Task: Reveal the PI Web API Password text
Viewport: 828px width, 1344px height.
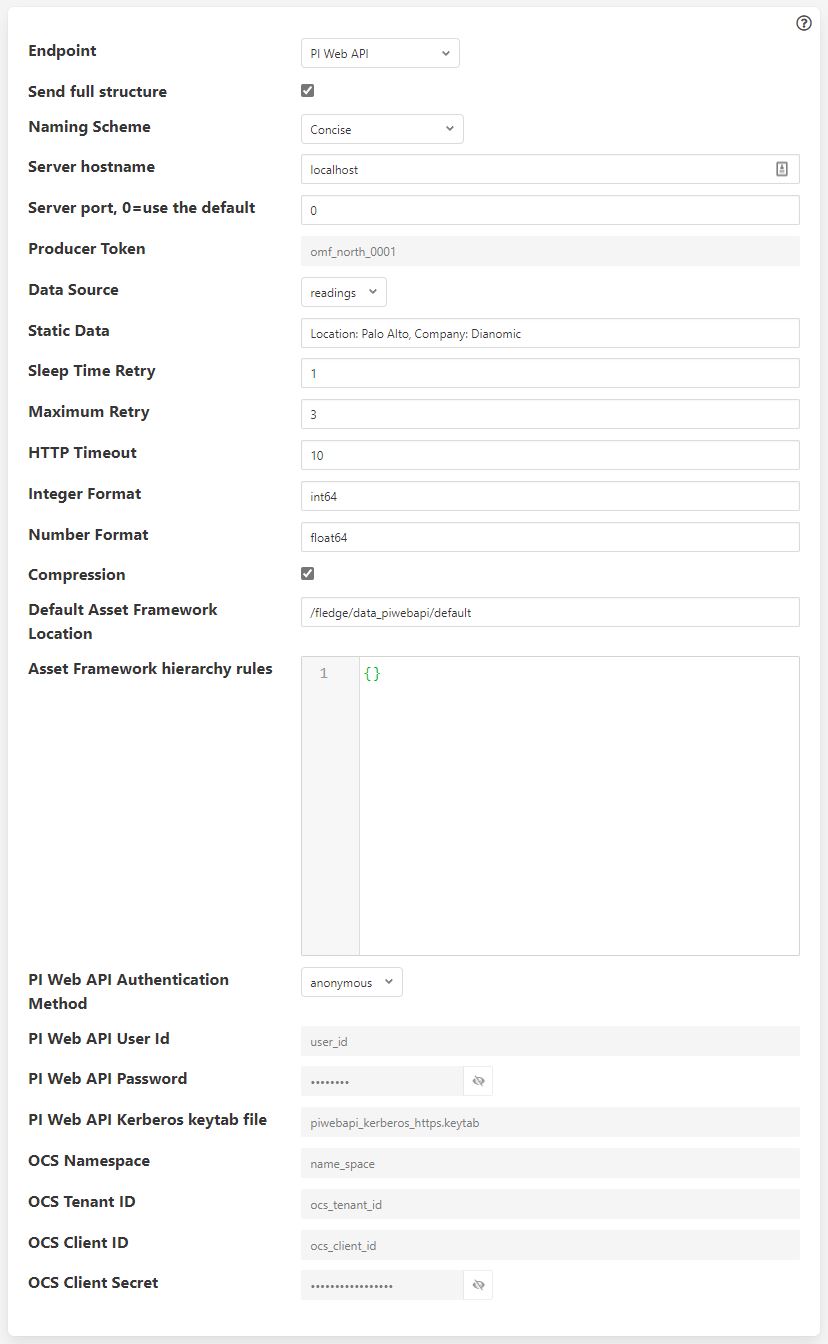Action: click(x=478, y=1081)
